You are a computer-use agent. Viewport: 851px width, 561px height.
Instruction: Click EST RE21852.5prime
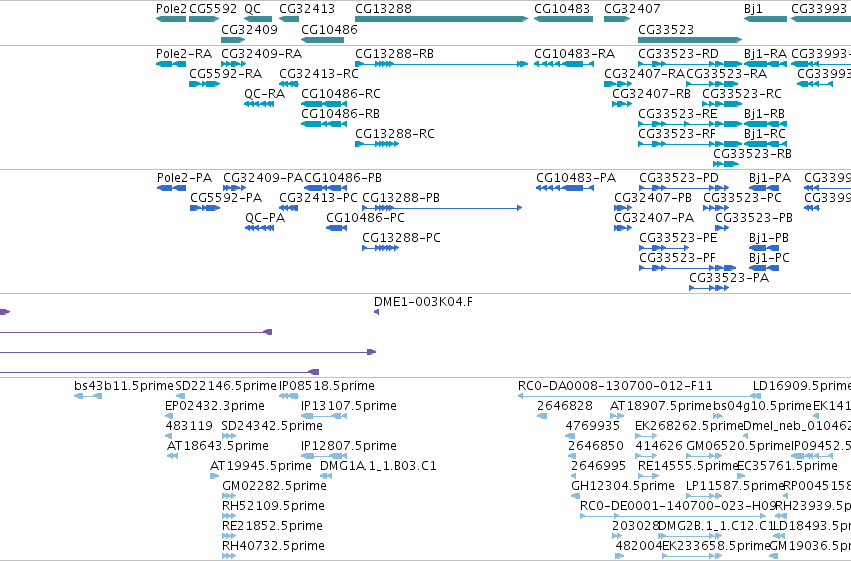pyautogui.click(x=229, y=536)
